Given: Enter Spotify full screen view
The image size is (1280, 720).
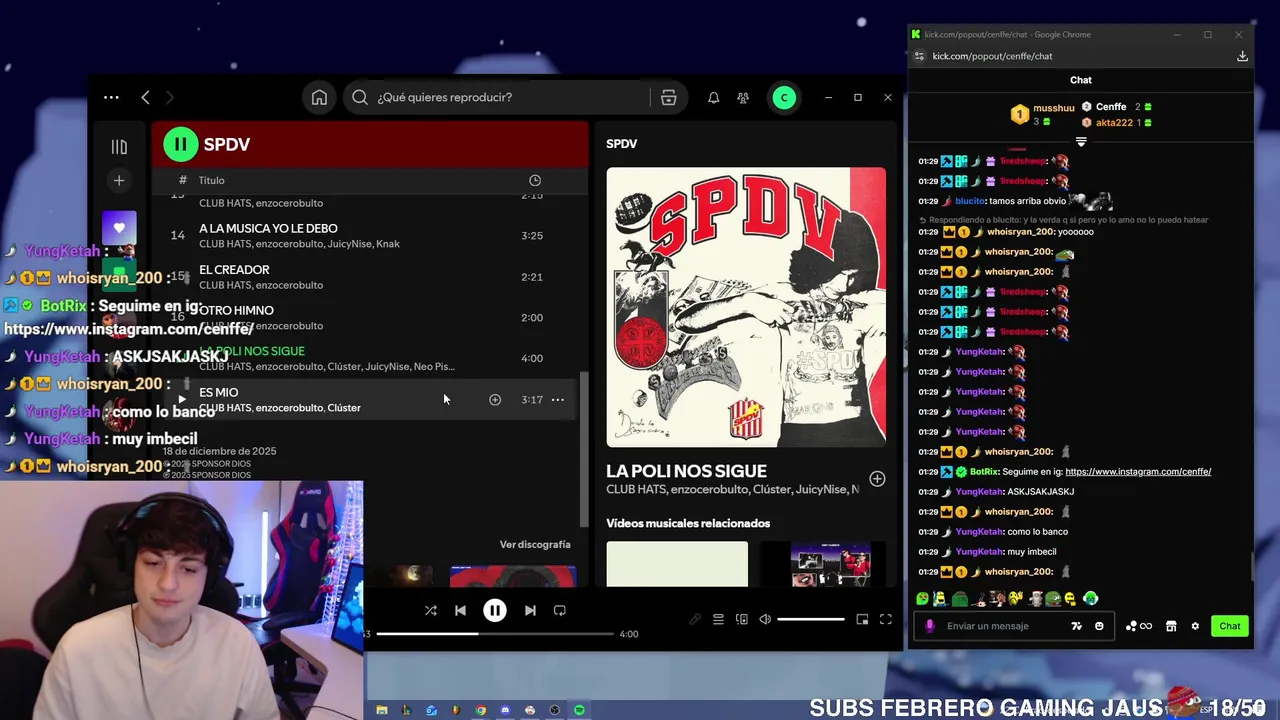Looking at the screenshot, I should click(886, 619).
